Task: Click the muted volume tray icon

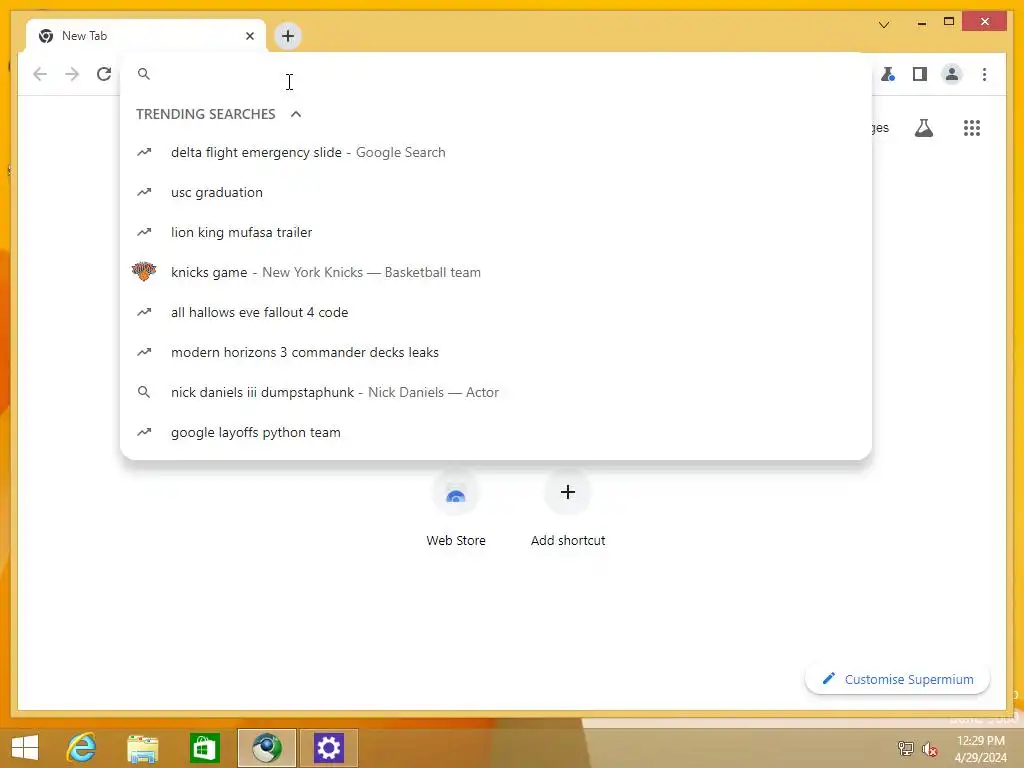Action: coord(930,749)
